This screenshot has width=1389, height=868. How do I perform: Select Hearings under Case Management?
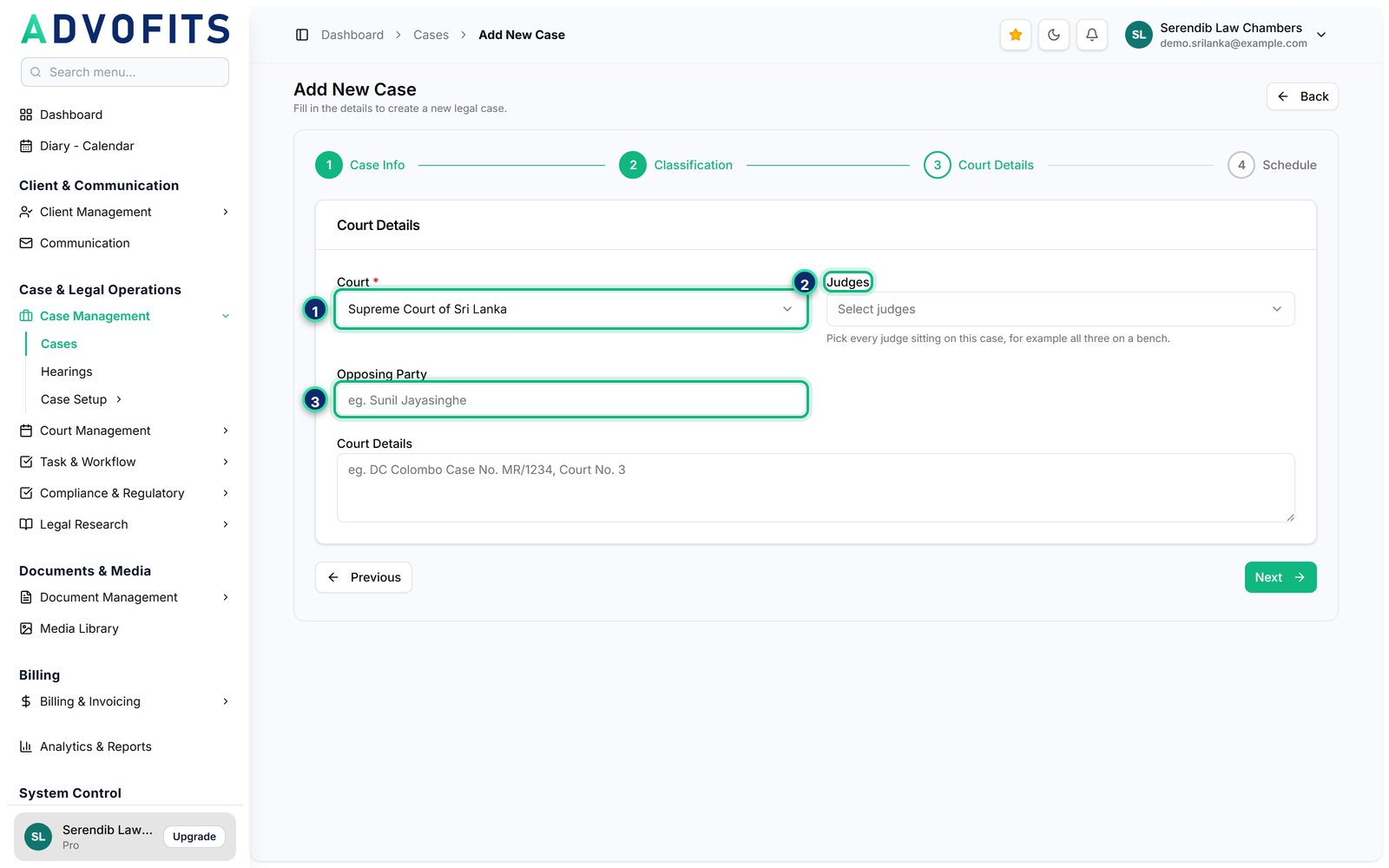click(67, 372)
